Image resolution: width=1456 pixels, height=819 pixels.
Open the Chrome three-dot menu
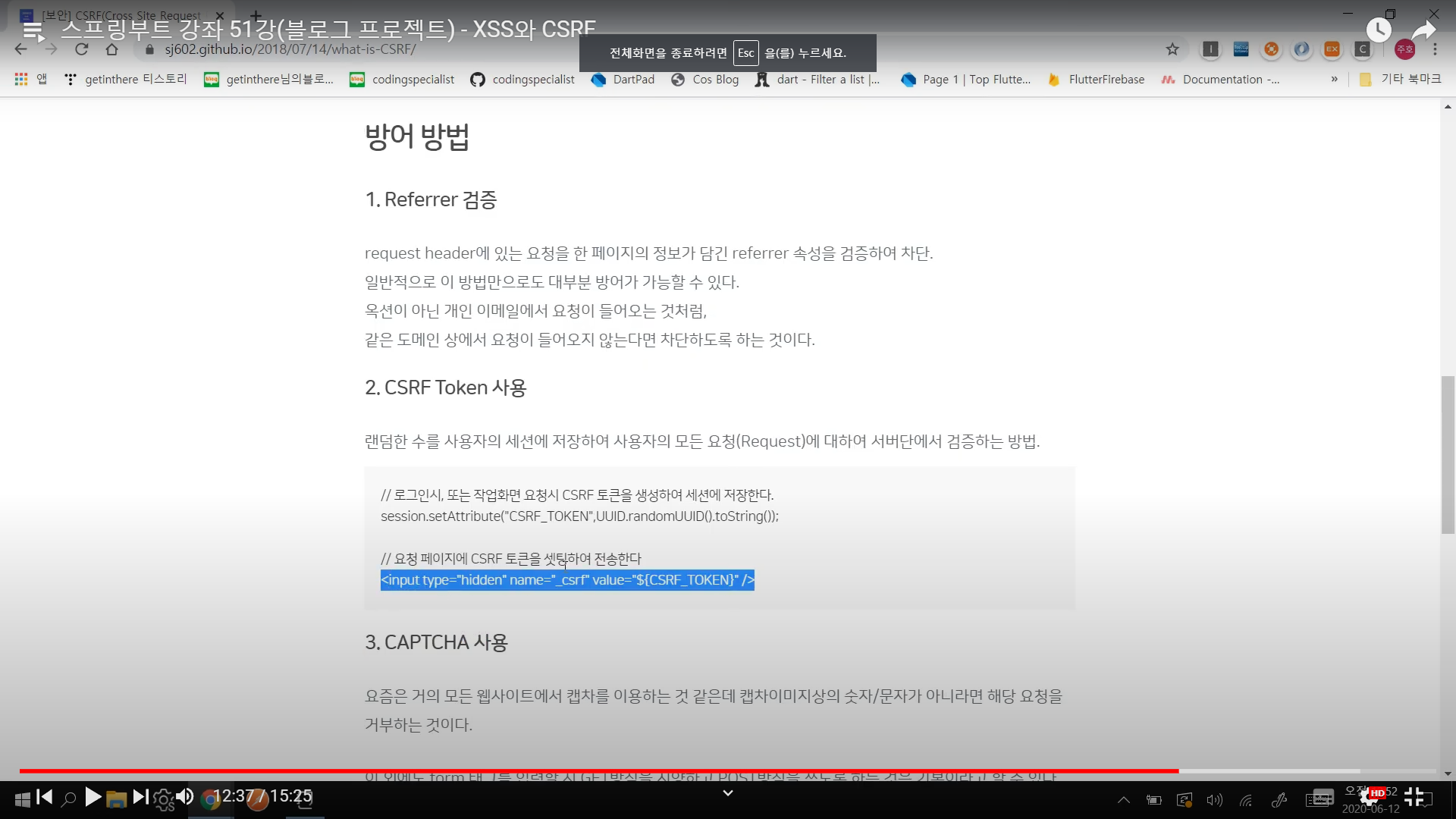(1435, 49)
